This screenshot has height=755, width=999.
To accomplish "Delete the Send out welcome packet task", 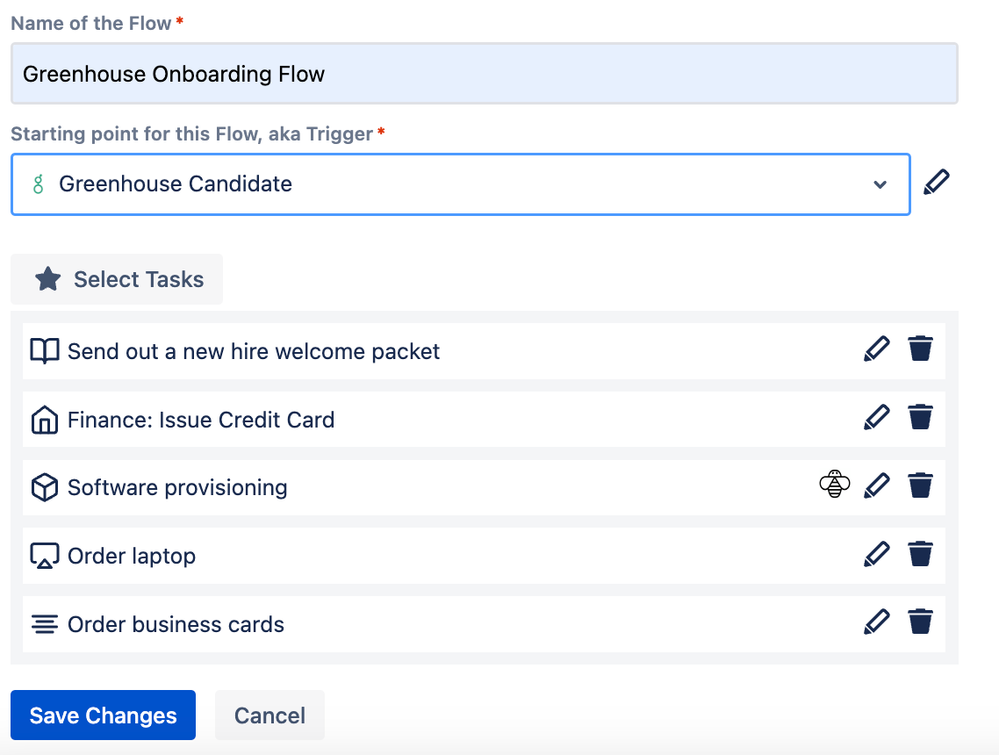I will (920, 349).
